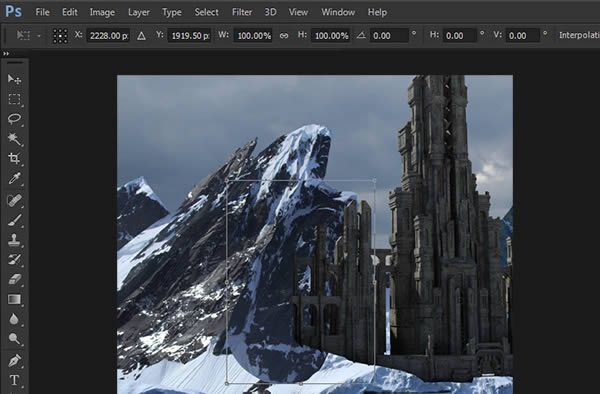Click the top-left transform handle
This screenshot has width=600, height=394.
[x=227, y=180]
